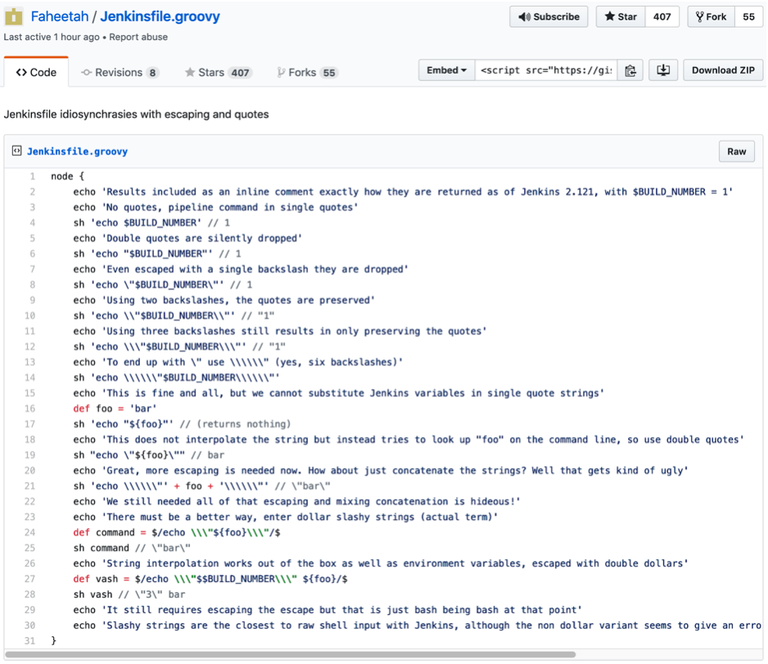Click the "def foo = 'bar'" line

115,408
